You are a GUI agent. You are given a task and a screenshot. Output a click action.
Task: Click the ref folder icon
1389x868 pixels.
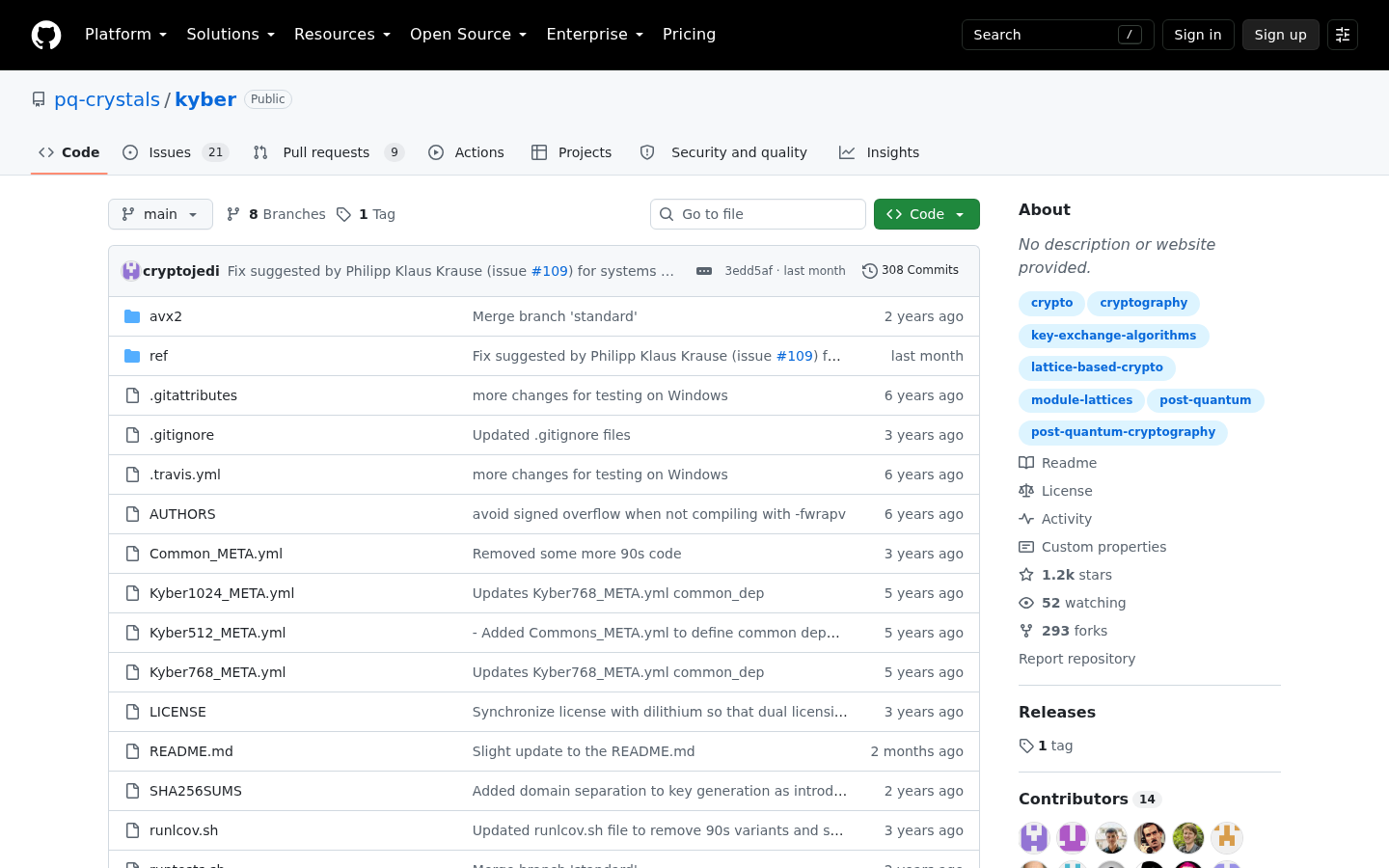coord(132,356)
